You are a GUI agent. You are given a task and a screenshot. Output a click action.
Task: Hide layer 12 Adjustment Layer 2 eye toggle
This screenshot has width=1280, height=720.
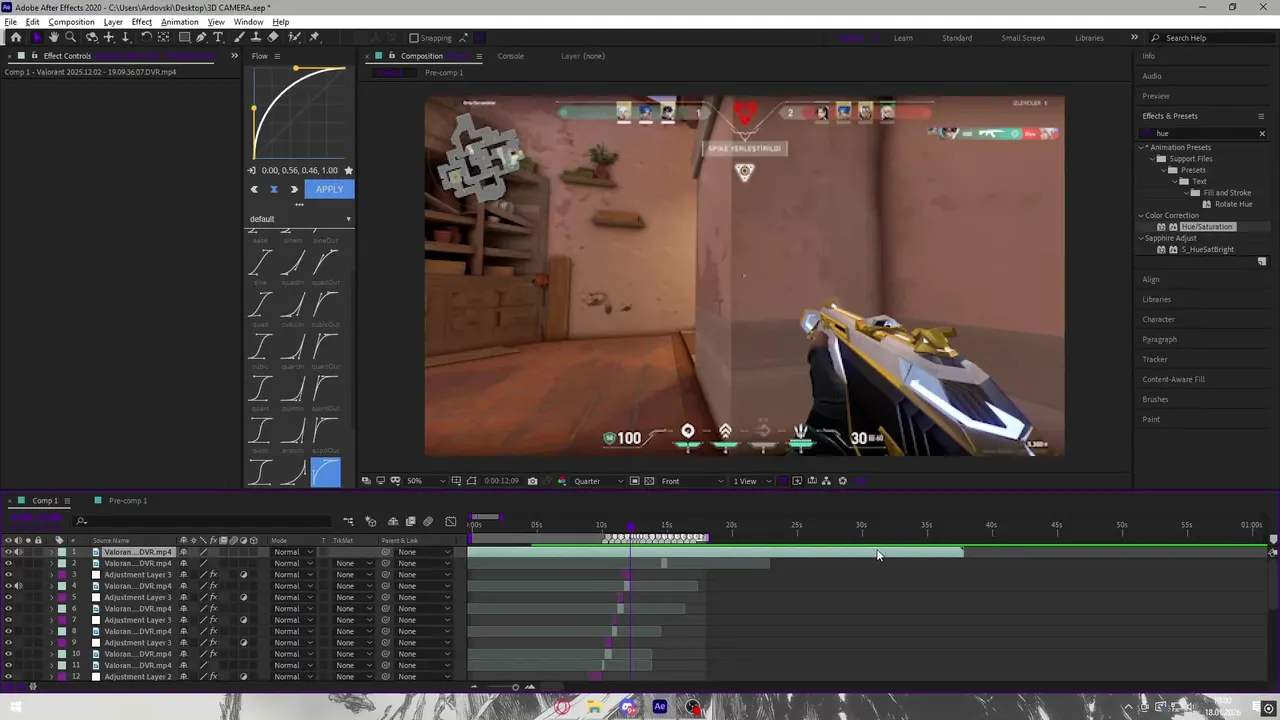pyautogui.click(x=8, y=677)
